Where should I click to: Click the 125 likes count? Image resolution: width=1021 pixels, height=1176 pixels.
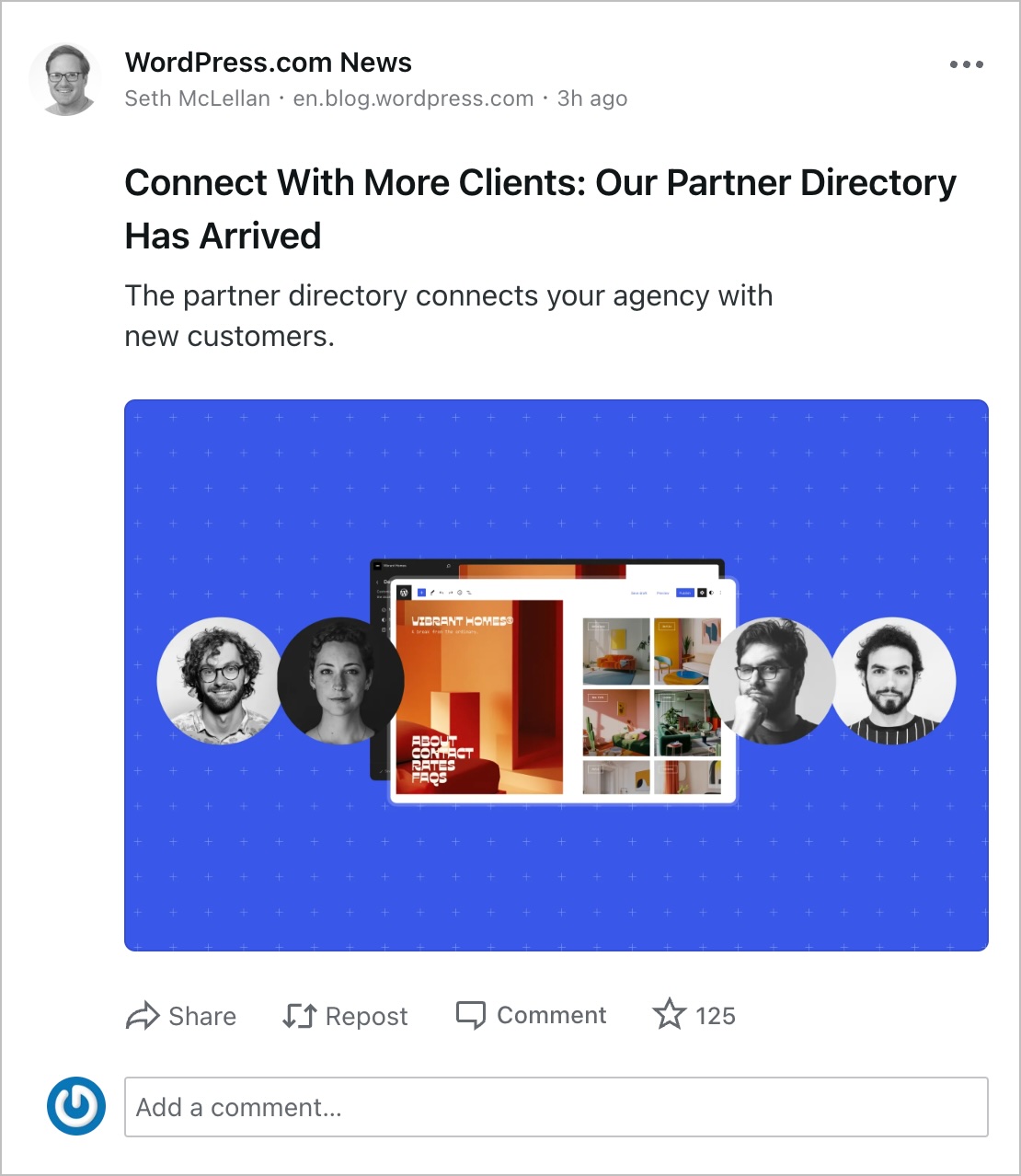pos(716,1016)
